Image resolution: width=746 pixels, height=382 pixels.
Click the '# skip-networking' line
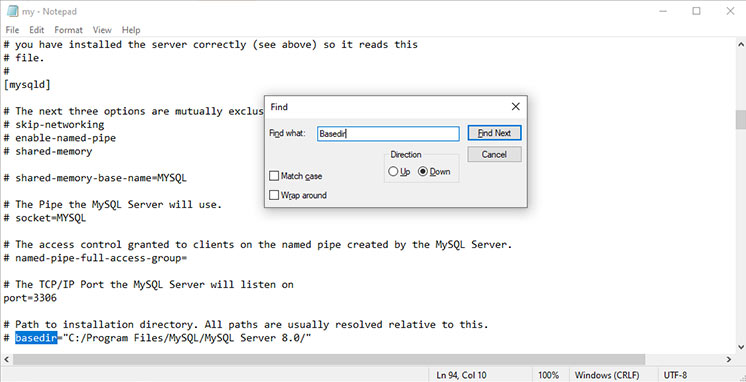tap(54, 125)
